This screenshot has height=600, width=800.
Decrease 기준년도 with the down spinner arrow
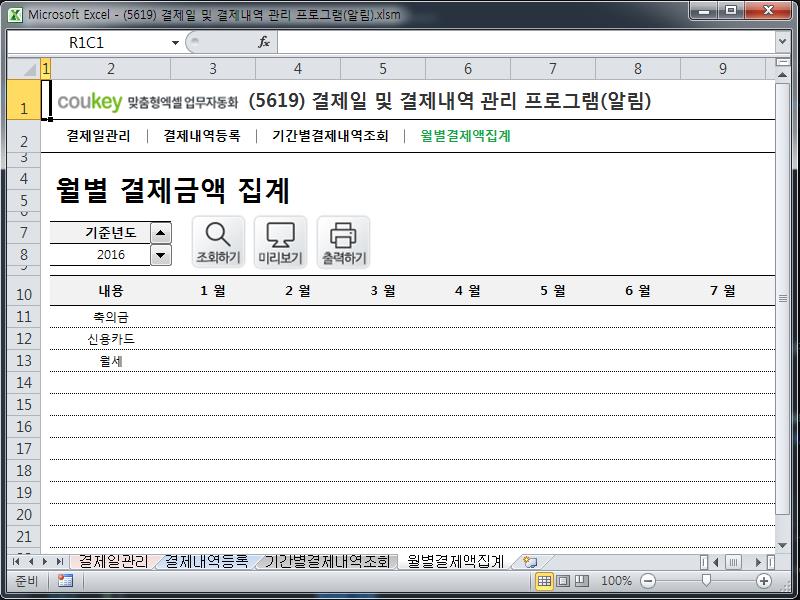(x=161, y=255)
